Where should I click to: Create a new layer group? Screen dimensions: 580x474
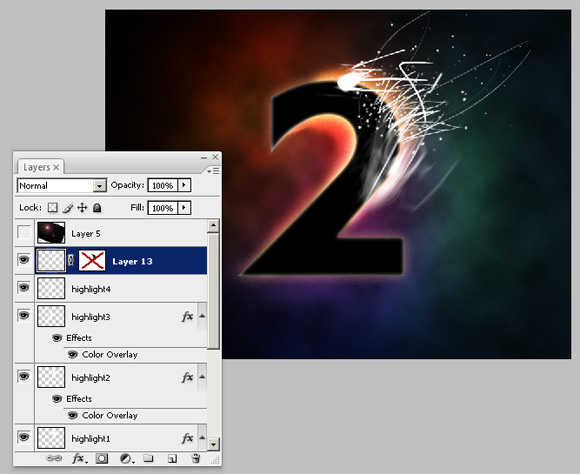[x=148, y=458]
